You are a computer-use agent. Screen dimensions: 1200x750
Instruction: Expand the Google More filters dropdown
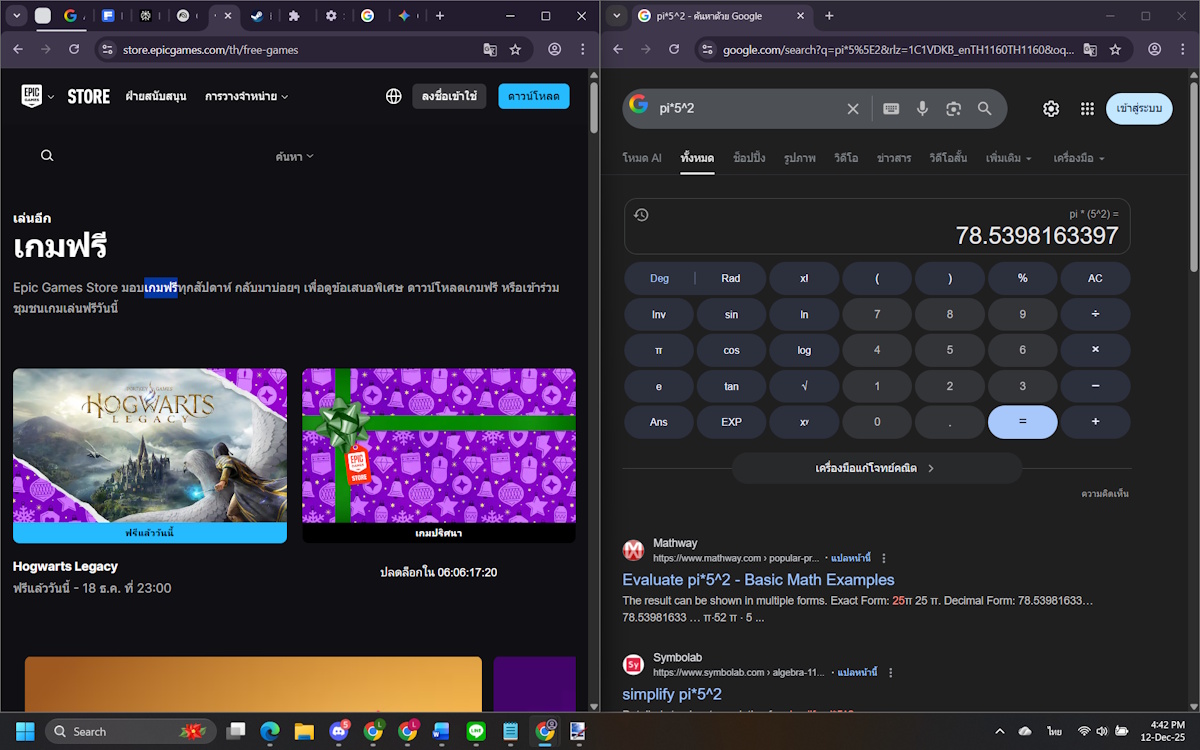[x=1008, y=158]
